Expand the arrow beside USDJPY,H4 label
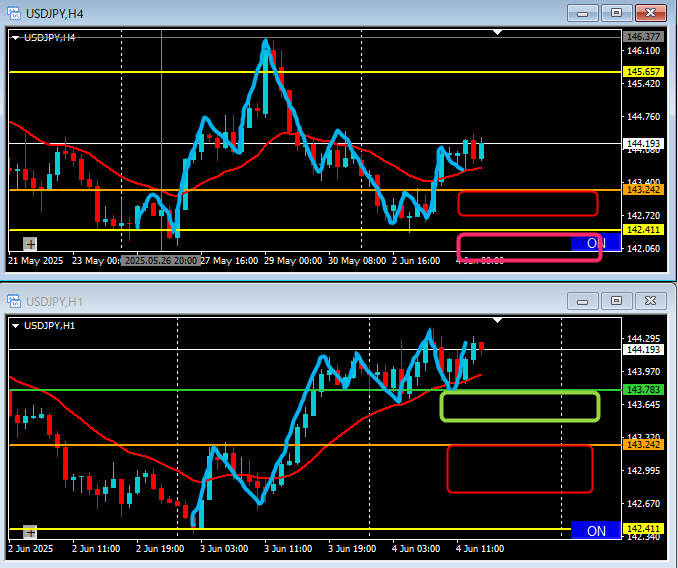This screenshot has height=568, width=678. tap(14, 37)
